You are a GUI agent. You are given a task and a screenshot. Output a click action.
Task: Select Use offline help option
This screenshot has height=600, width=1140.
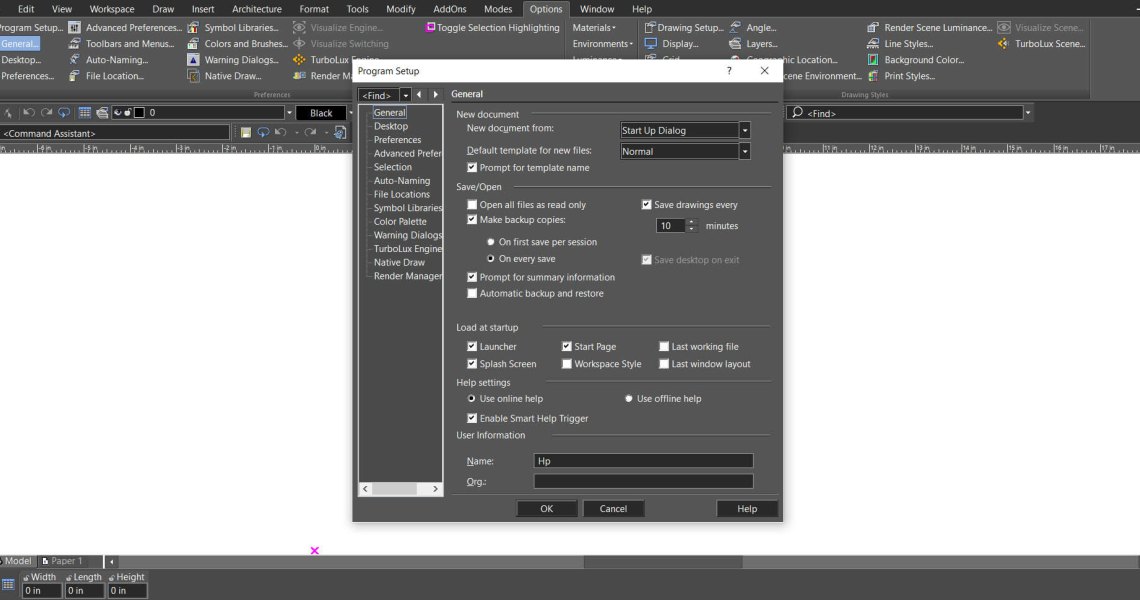tap(629, 399)
